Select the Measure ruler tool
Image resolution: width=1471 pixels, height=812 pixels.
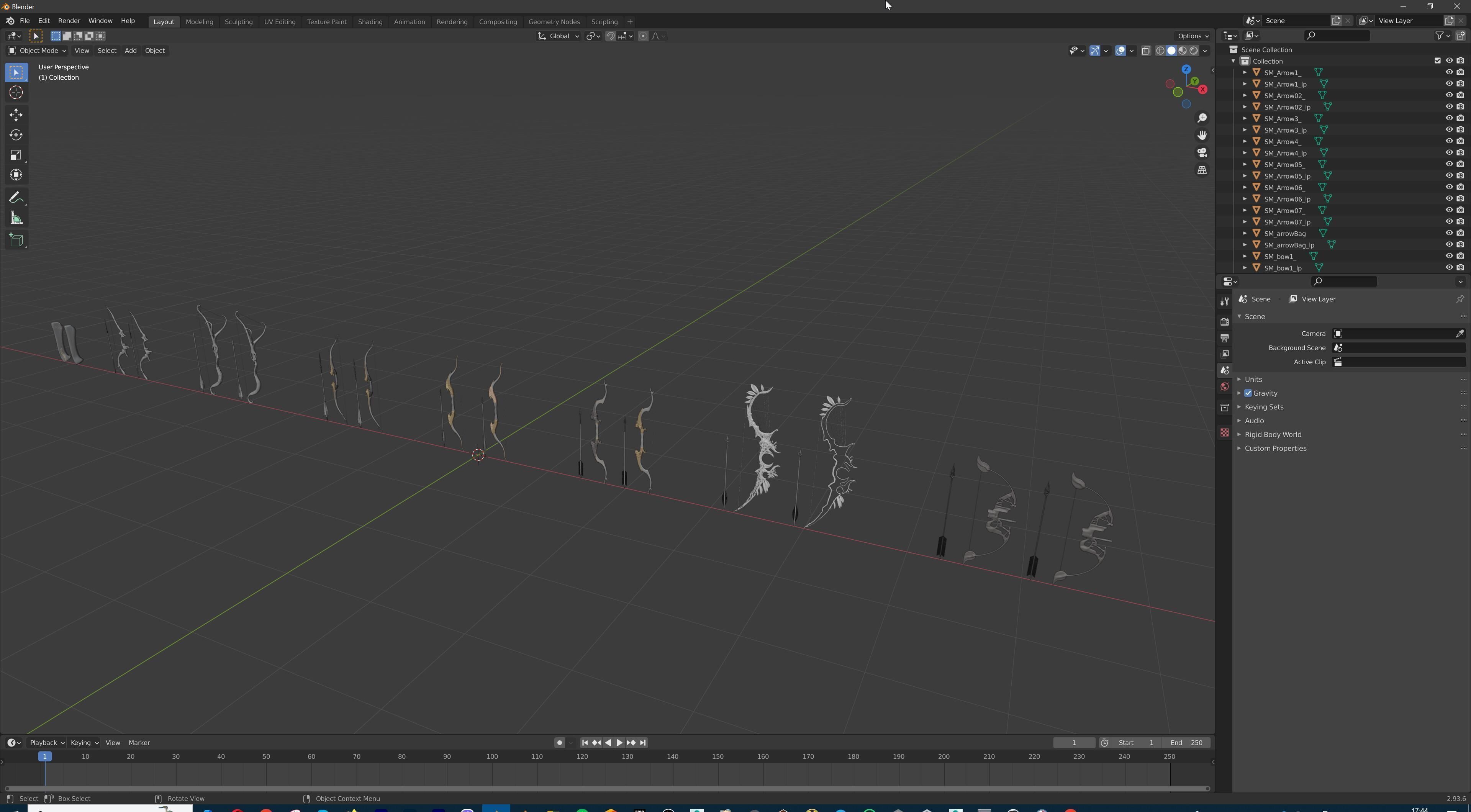[x=16, y=218]
